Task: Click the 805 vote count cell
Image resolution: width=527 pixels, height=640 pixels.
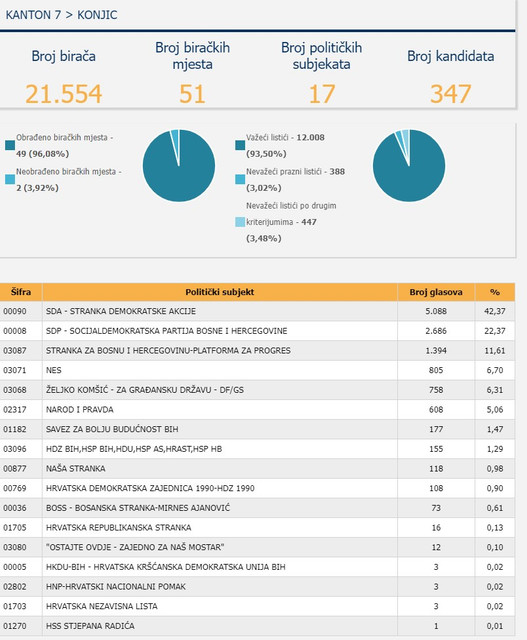Action: 436,370
